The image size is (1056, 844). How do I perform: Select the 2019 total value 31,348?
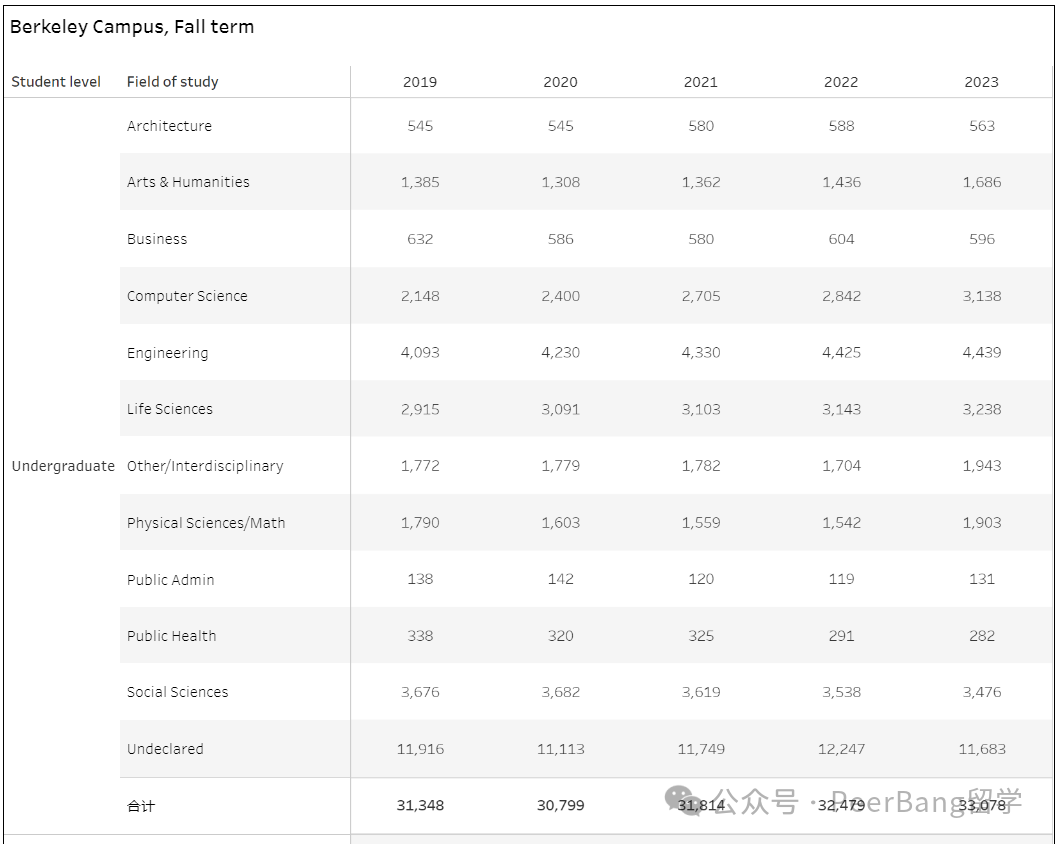420,806
